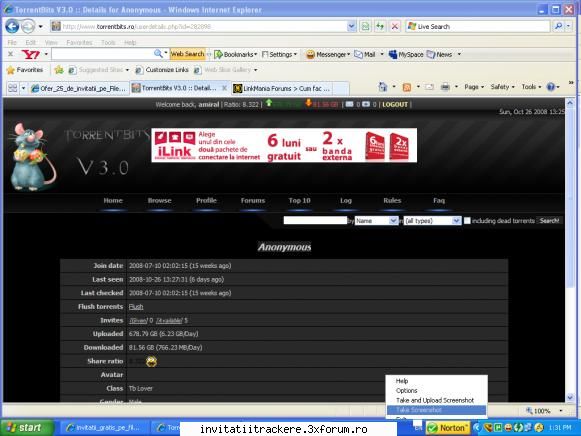This screenshot has height=436, width=581.
Task: Click the Yahoo Web Search button
Action: tap(187, 54)
